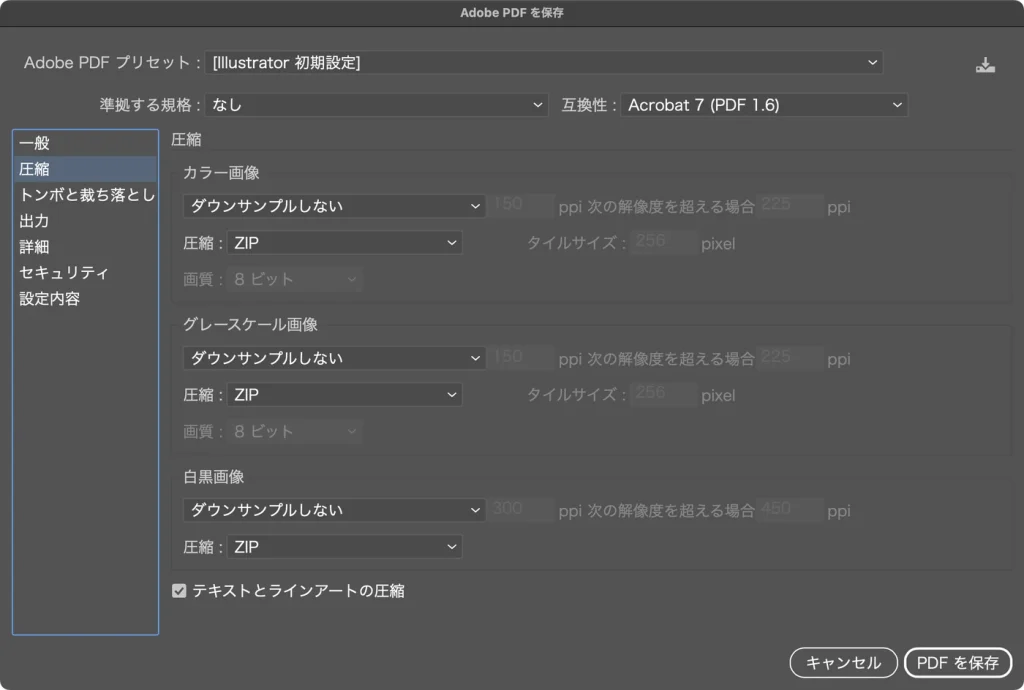Select 一般 in the sidebar list
This screenshot has height=690, width=1024.
[x=85, y=143]
